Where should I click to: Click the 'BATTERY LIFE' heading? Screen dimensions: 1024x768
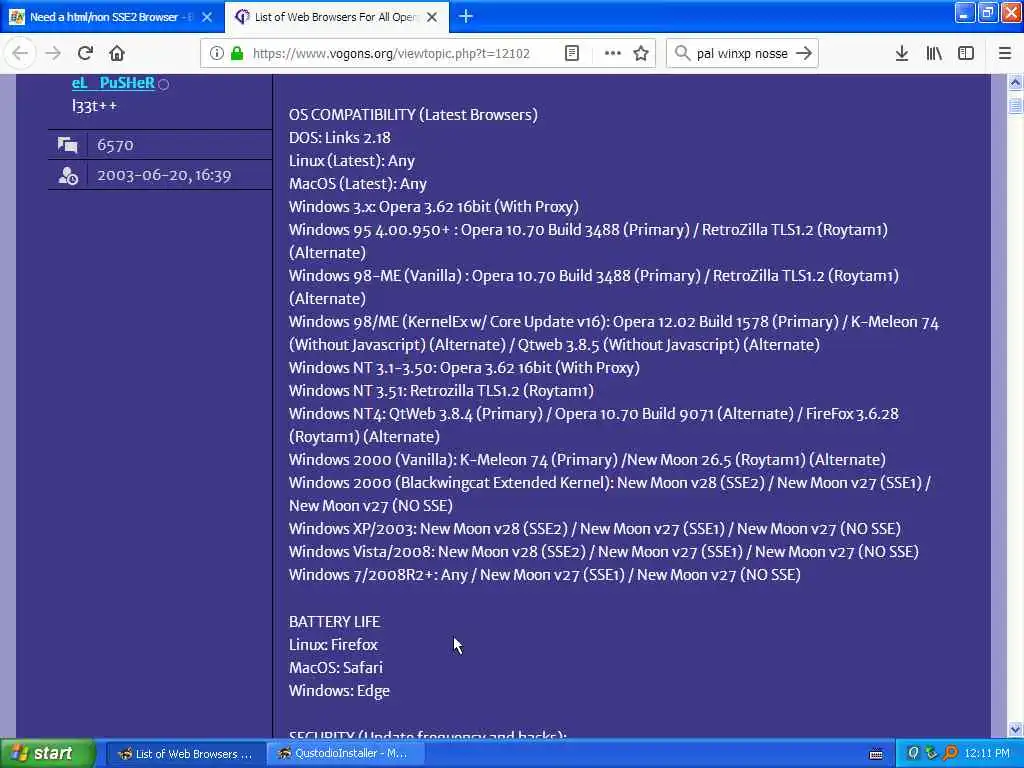[x=334, y=622]
